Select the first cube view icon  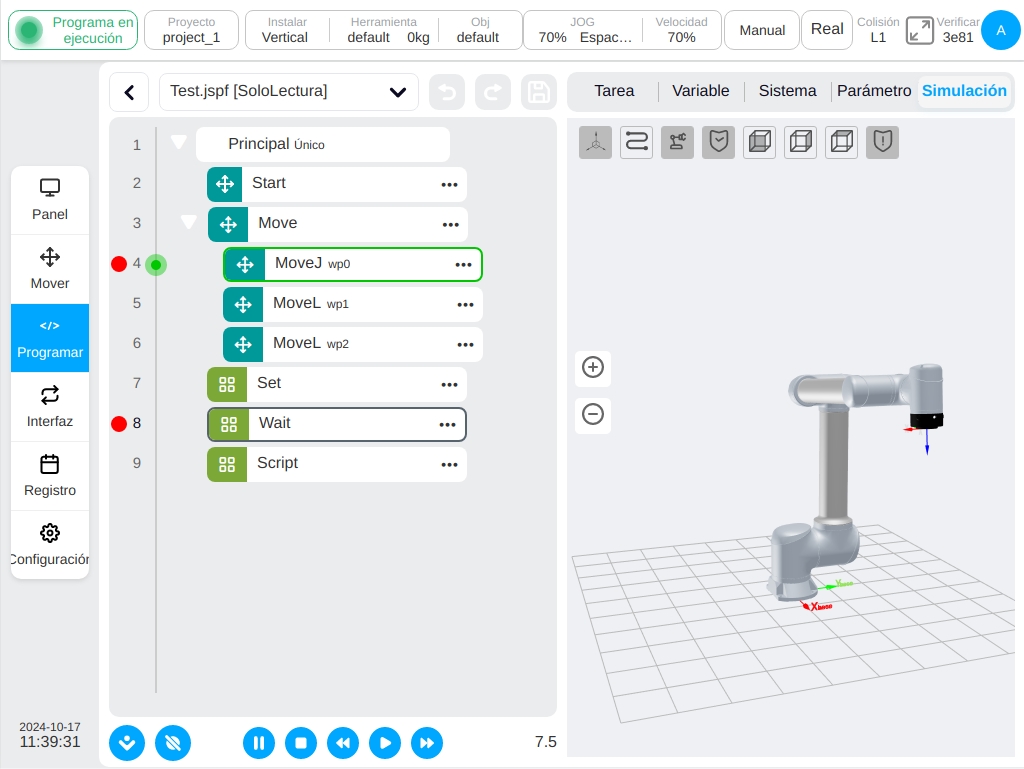pyautogui.click(x=760, y=142)
